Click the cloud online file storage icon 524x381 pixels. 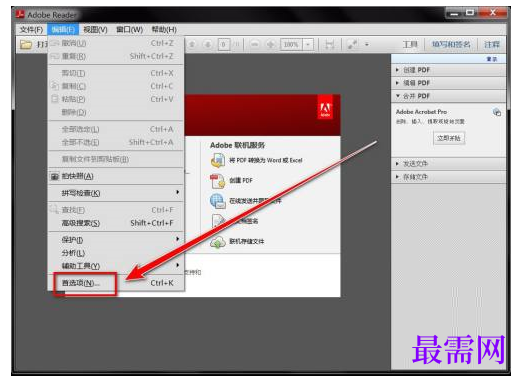218,242
